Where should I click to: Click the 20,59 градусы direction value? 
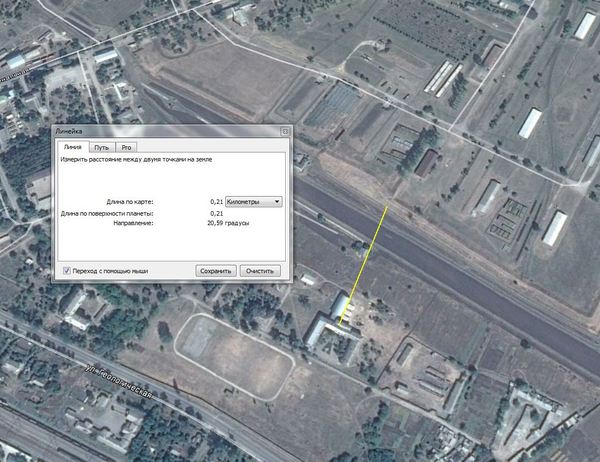click(x=227, y=225)
